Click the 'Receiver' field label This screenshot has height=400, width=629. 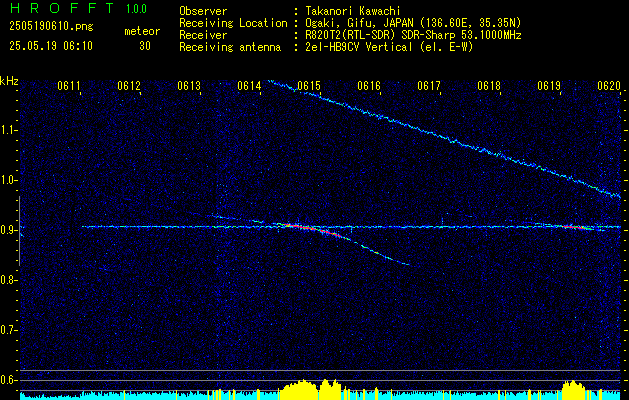click(x=203, y=35)
